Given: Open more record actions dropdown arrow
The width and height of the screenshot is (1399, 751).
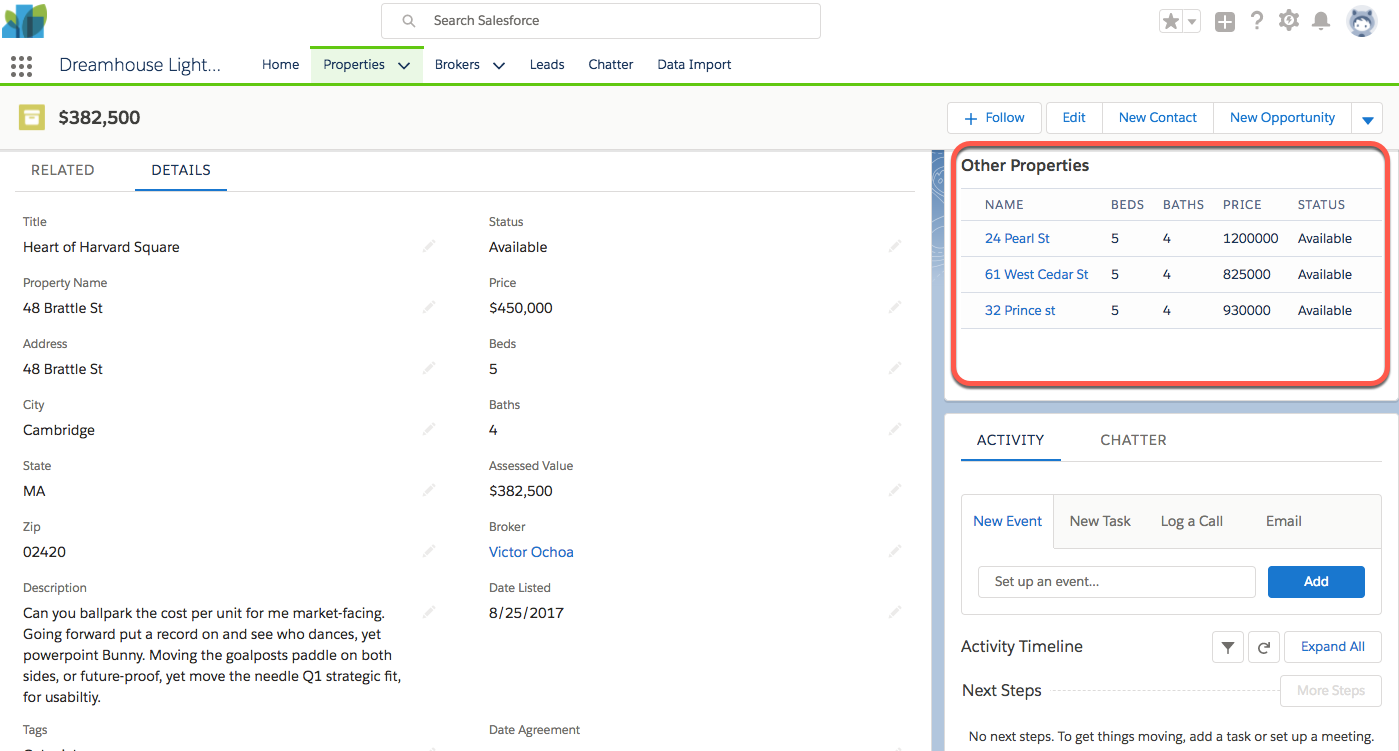Looking at the screenshot, I should click(x=1367, y=118).
